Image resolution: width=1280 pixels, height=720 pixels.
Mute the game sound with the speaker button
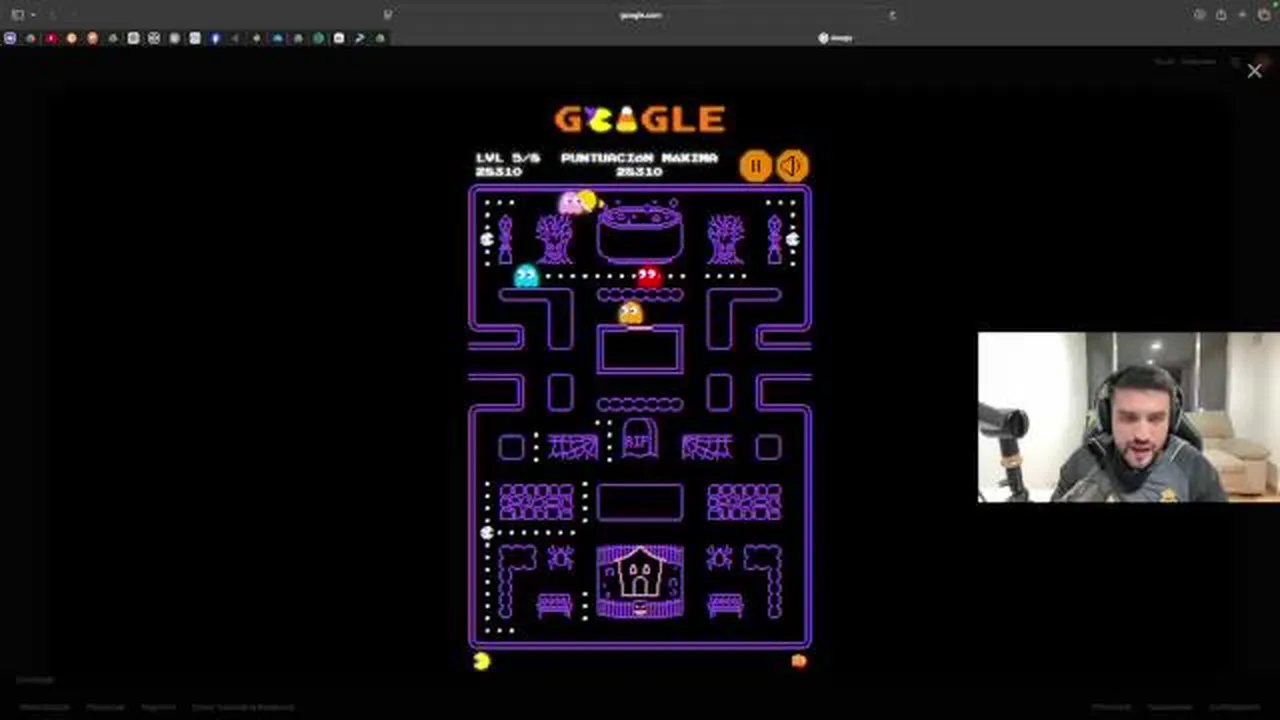coord(792,166)
